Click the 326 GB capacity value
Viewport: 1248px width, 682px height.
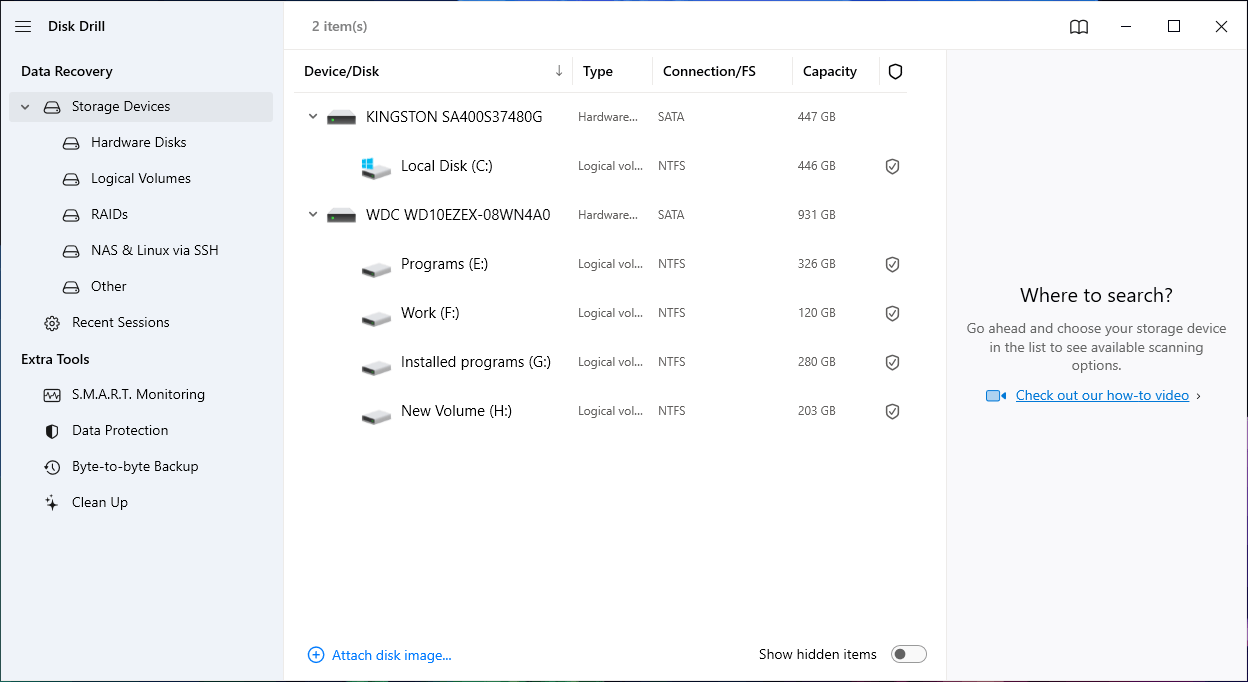pos(817,264)
